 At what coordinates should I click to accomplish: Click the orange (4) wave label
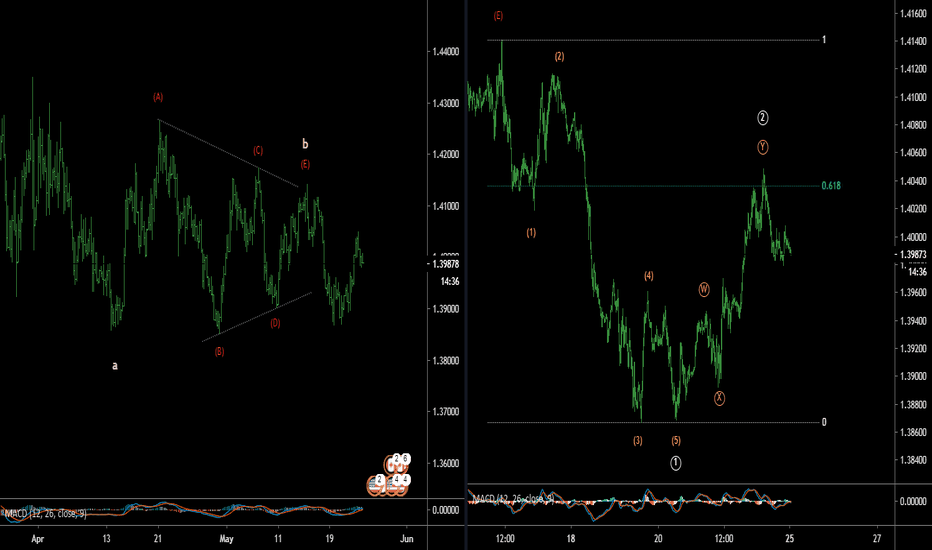click(x=648, y=276)
